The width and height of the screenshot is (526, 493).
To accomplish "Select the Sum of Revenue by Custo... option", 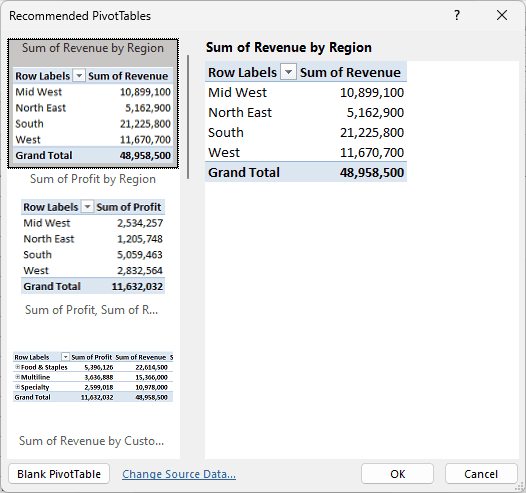I will click(x=92, y=441).
